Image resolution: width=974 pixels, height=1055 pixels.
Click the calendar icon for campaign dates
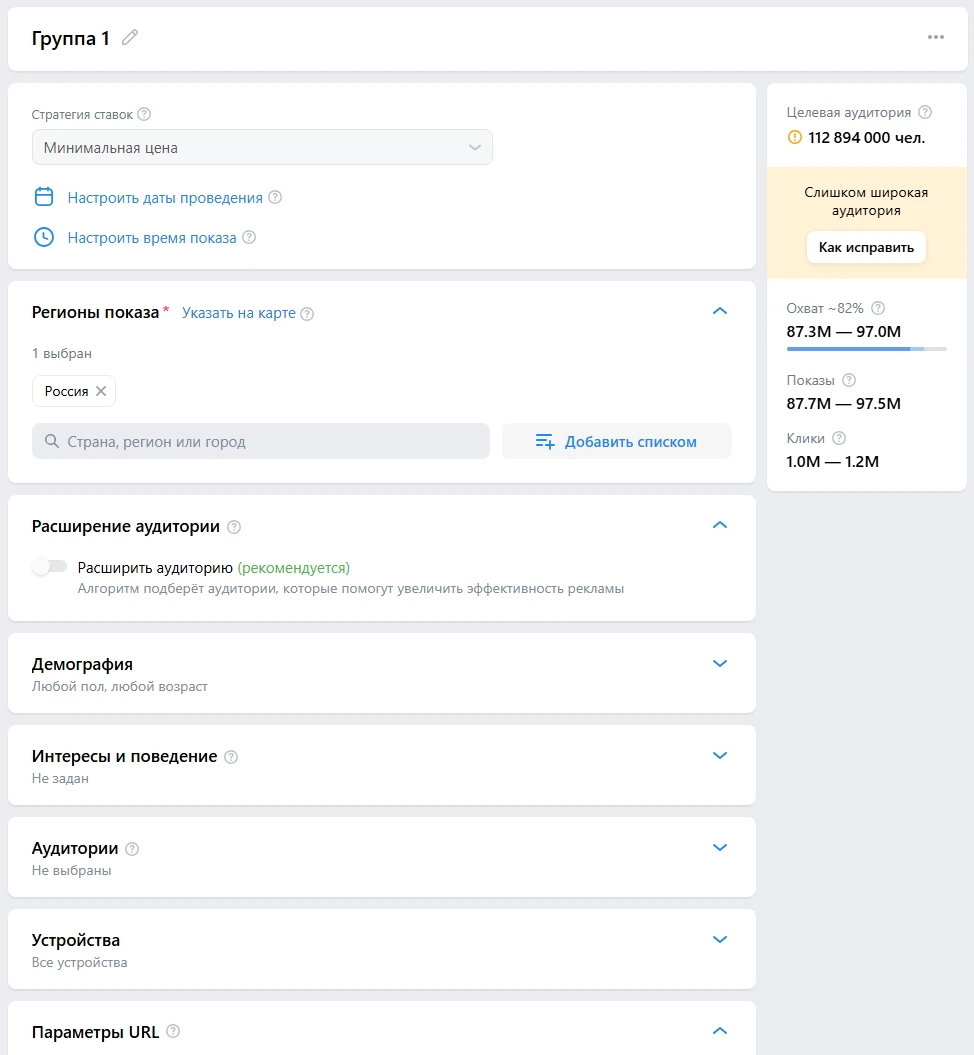click(44, 197)
